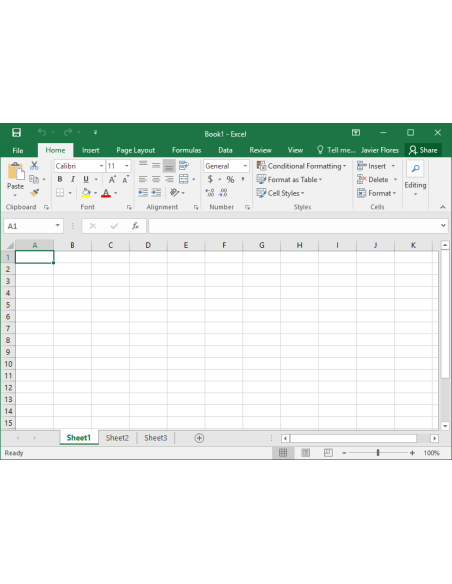Switch to the Page Layout tab

136,150
